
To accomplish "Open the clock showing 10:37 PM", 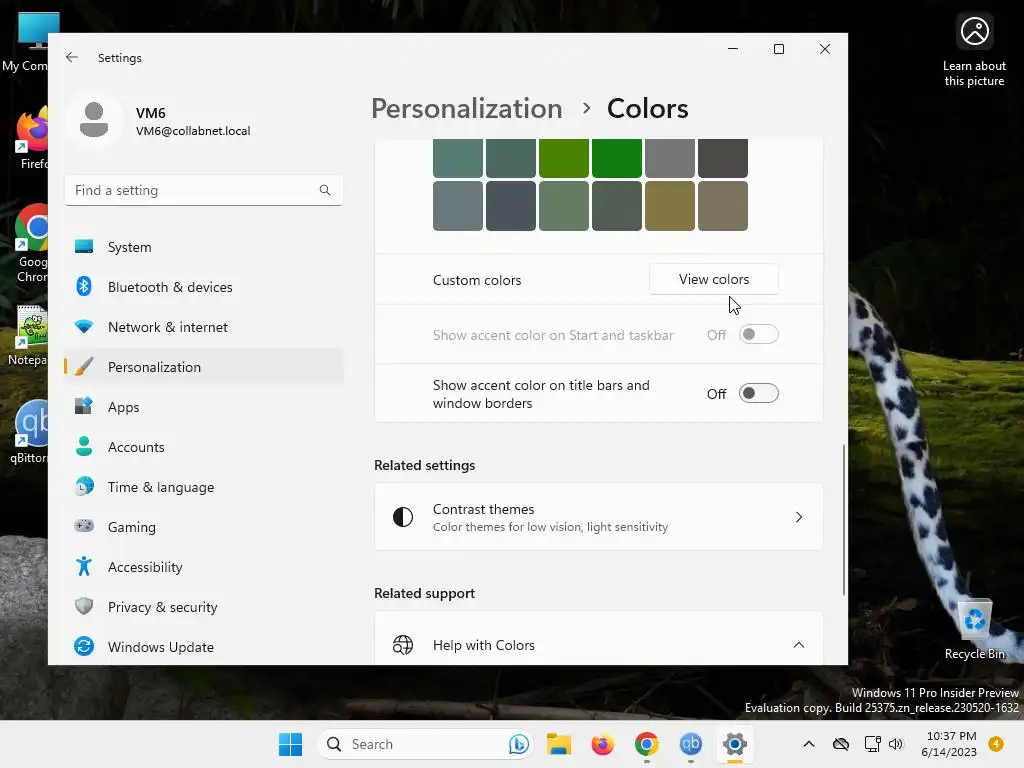I will tap(949, 744).
